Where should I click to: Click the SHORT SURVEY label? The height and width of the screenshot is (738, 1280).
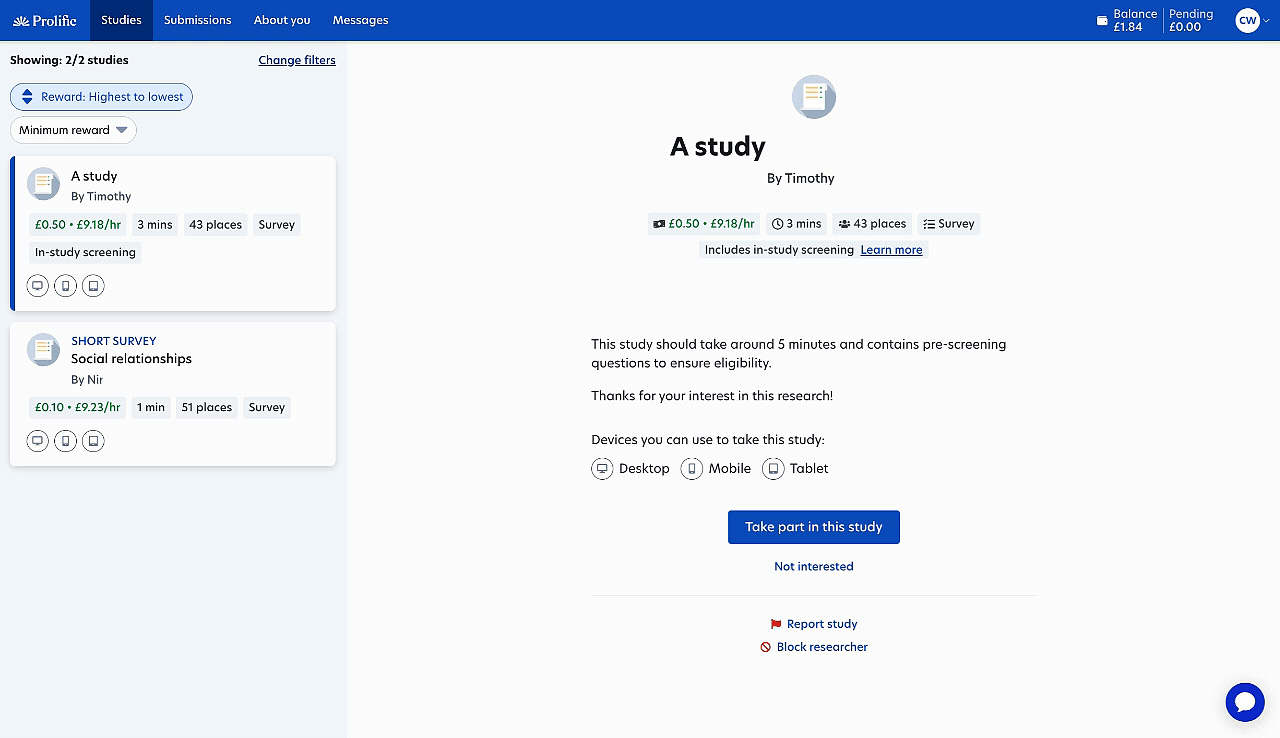114,341
